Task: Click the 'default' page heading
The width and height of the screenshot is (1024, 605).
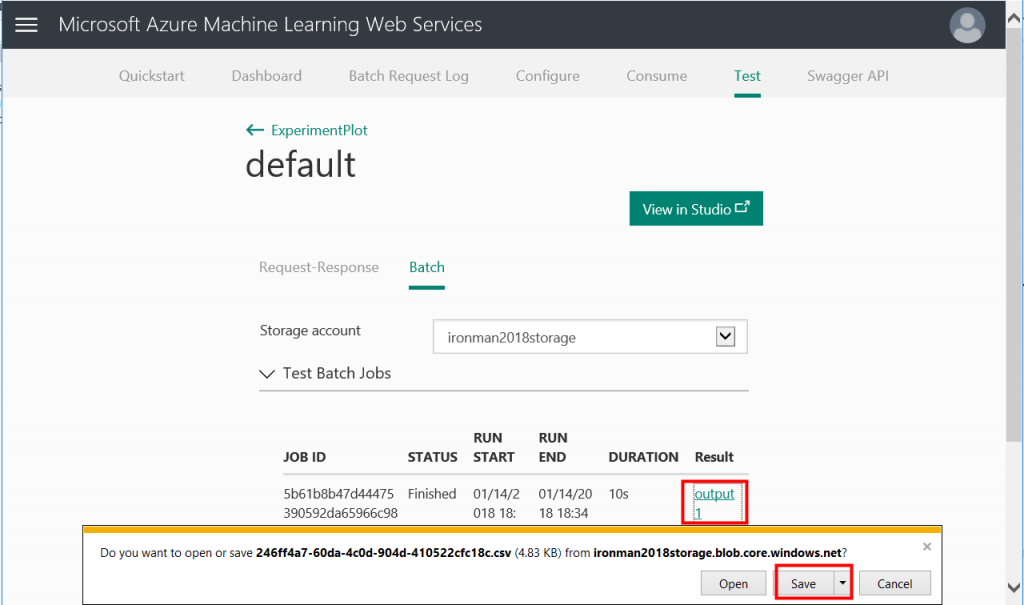Action: (300, 164)
